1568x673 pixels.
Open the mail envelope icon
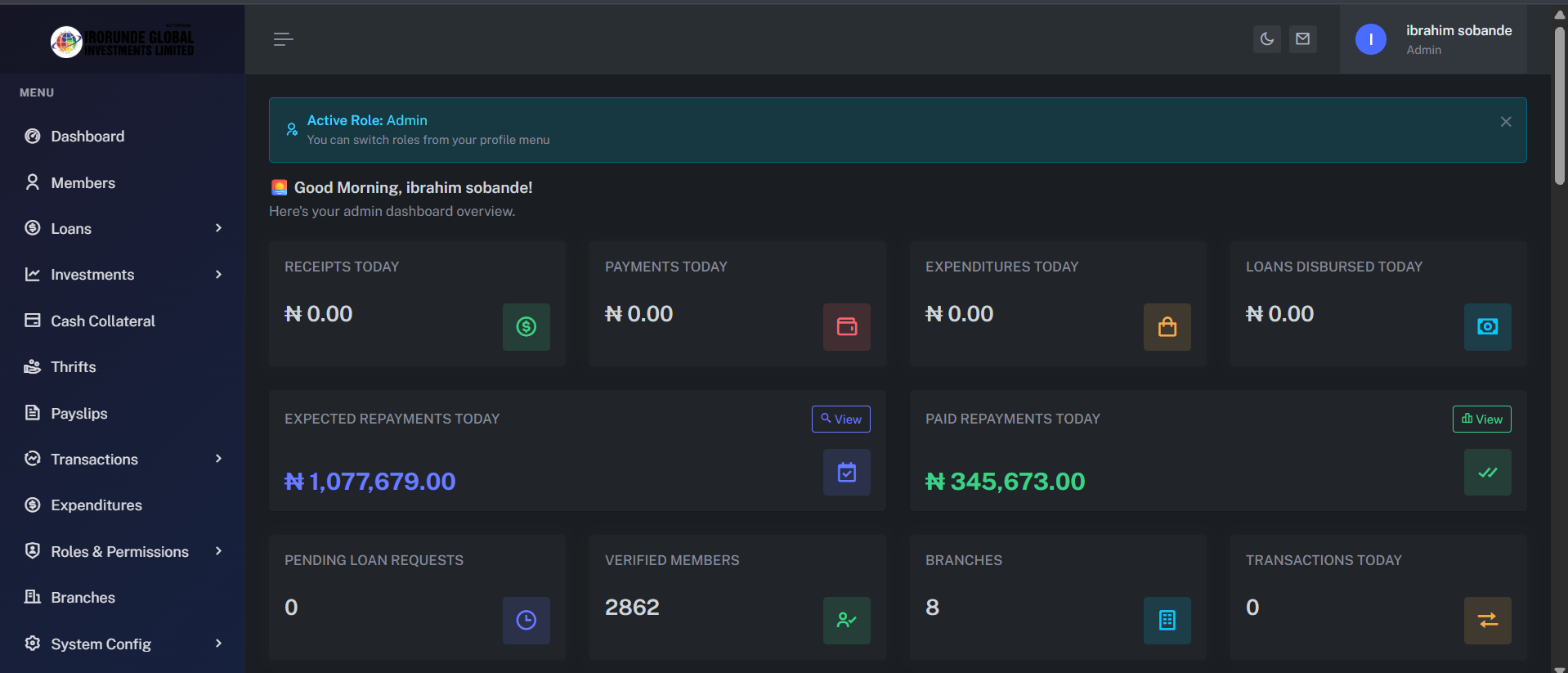(x=1303, y=38)
